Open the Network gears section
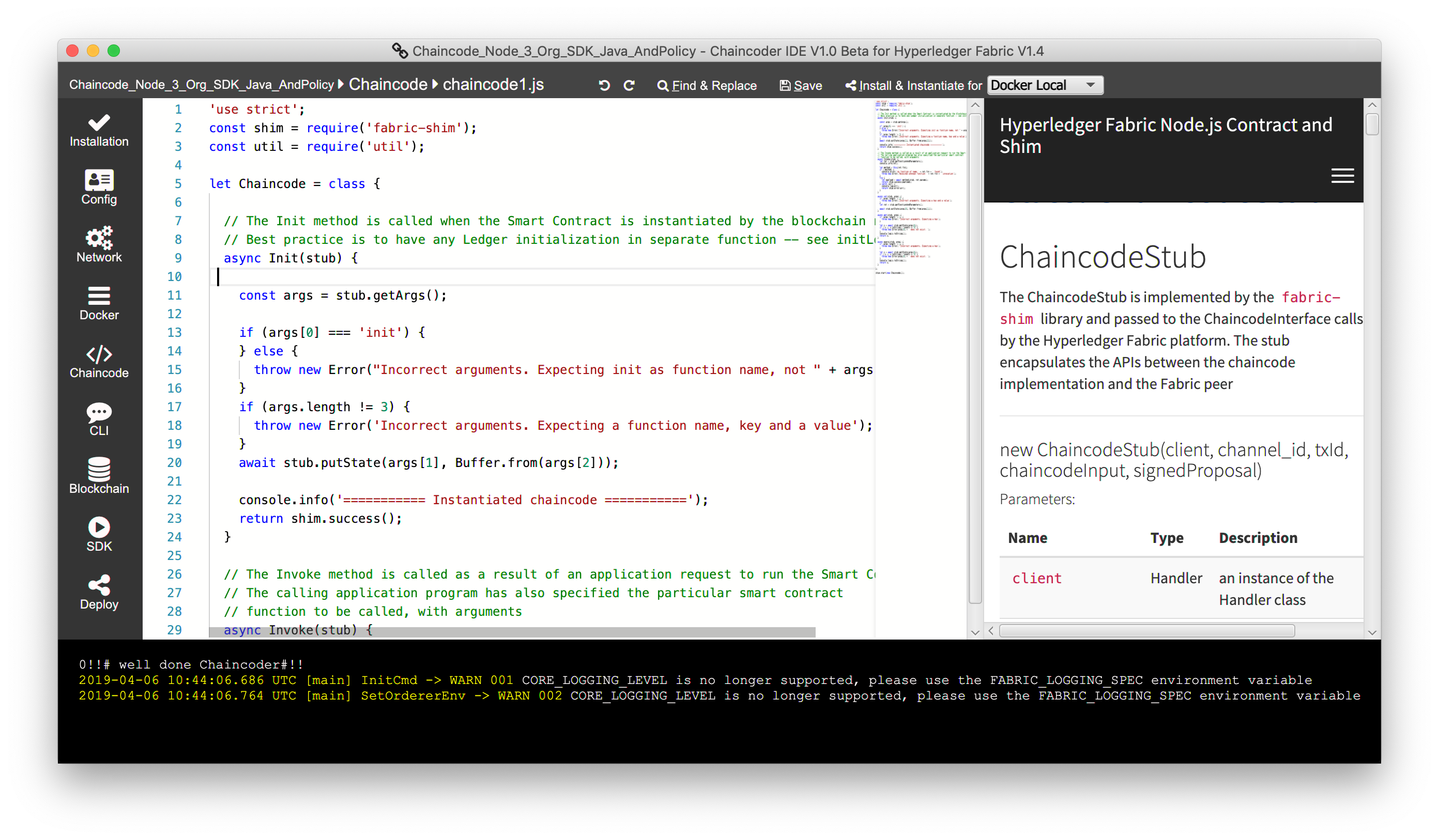Viewport: 1439px width, 840px height. point(99,245)
